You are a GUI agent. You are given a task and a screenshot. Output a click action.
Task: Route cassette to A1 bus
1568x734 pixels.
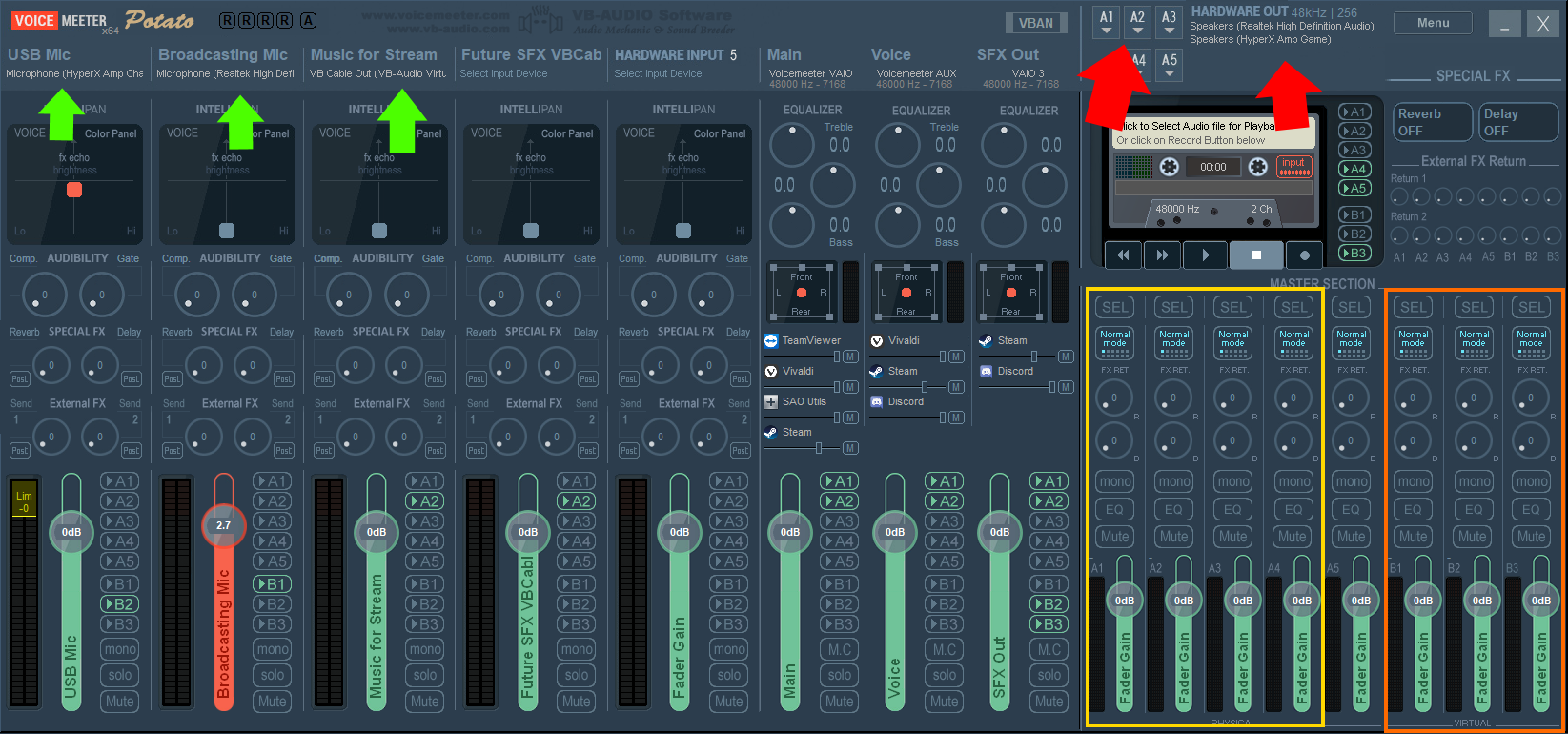[1354, 112]
